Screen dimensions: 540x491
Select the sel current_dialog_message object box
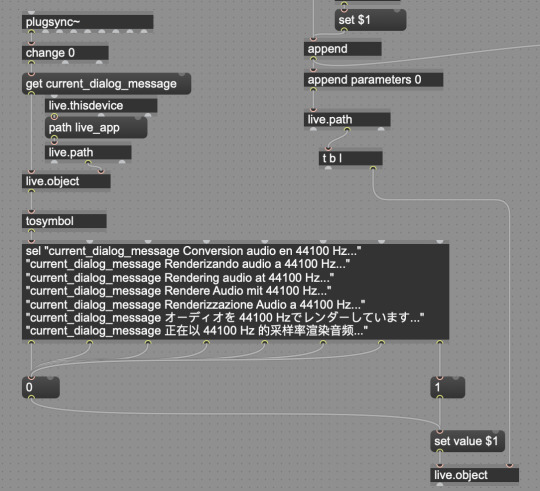(x=236, y=291)
